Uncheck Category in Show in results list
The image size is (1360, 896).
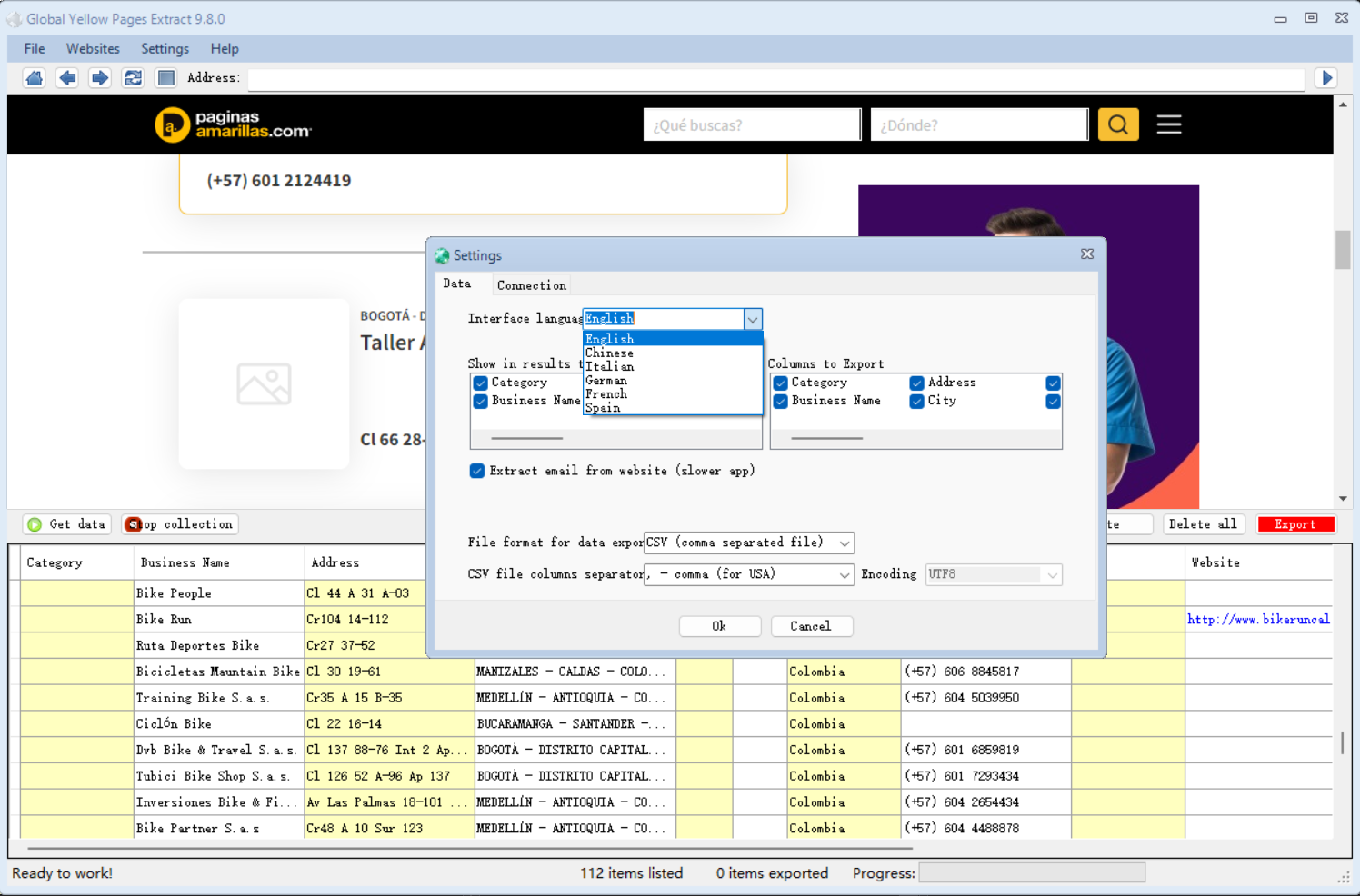point(481,383)
